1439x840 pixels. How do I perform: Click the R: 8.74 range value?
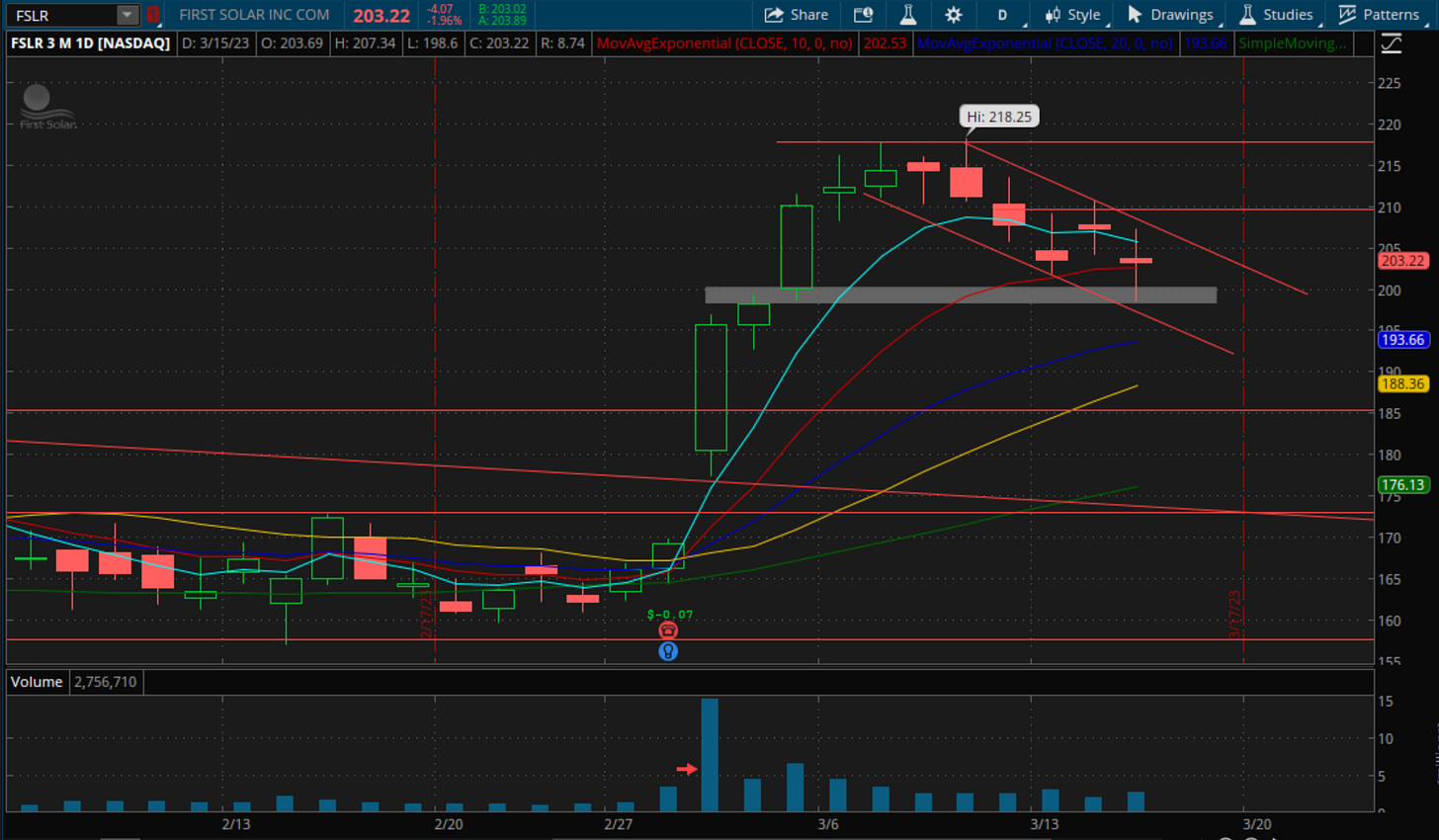[563, 43]
